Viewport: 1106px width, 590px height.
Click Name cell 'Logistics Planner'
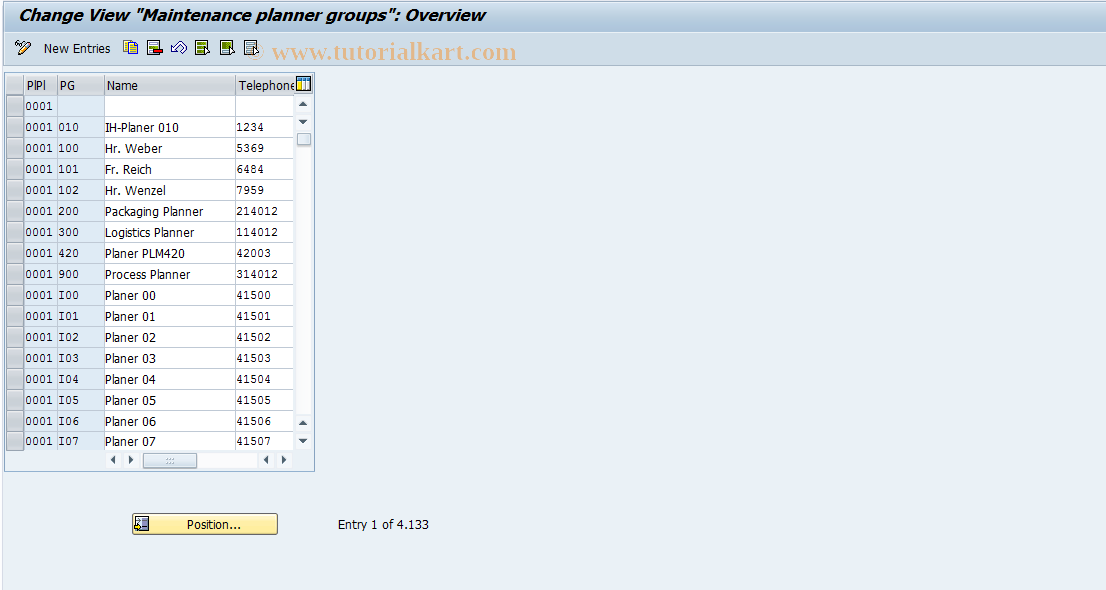pos(169,232)
